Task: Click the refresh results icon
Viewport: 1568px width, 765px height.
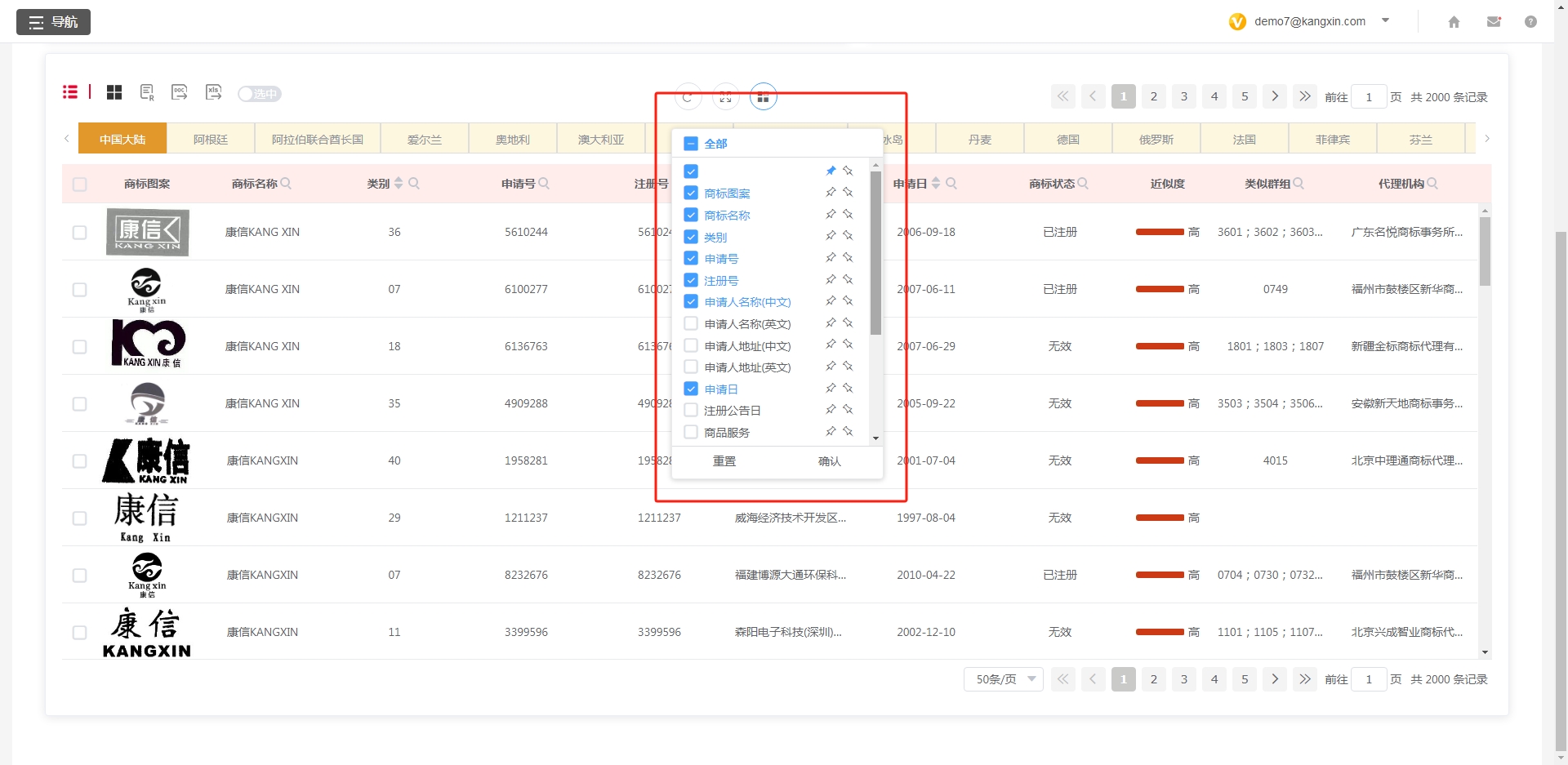Action: pos(688,96)
